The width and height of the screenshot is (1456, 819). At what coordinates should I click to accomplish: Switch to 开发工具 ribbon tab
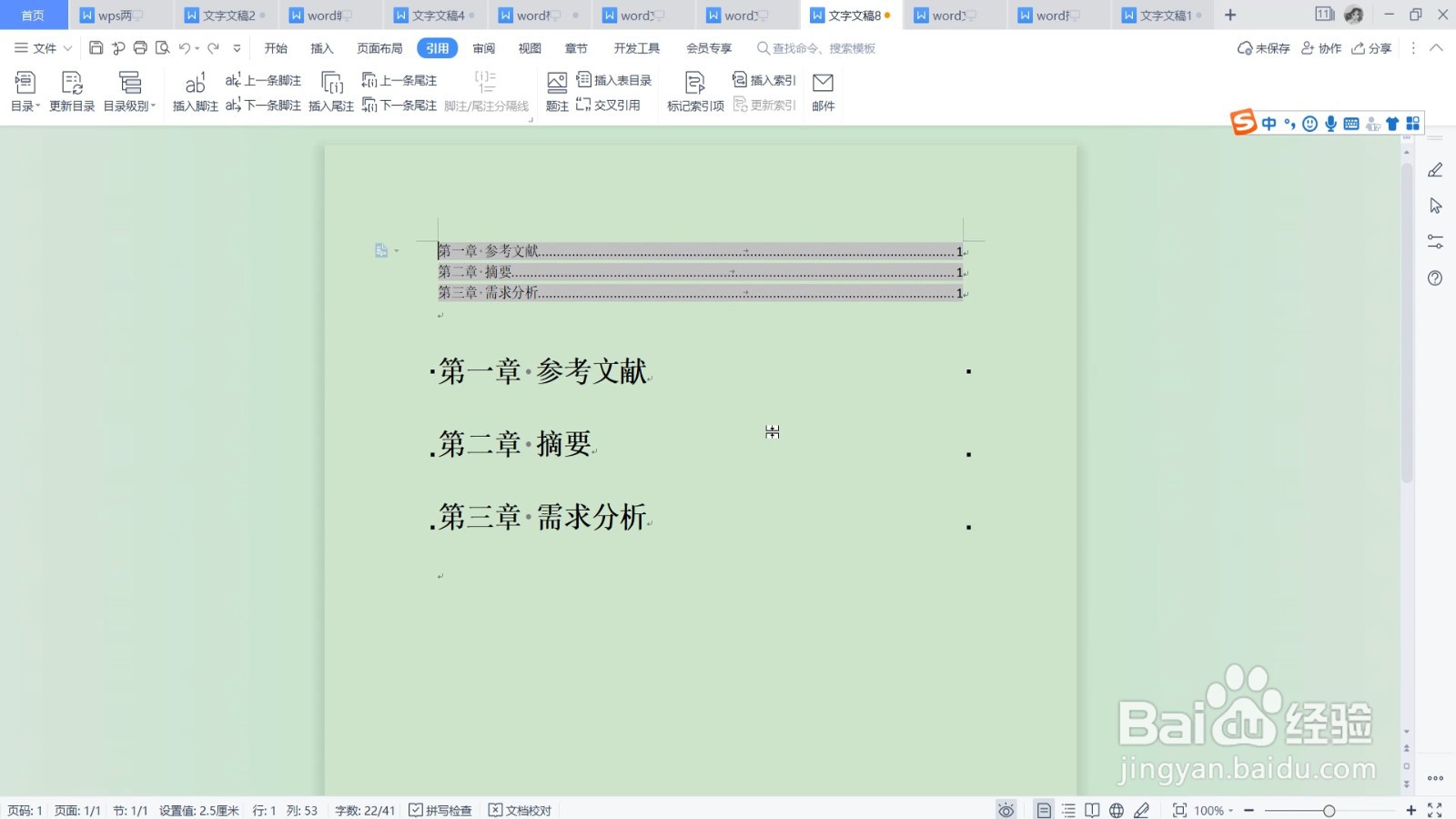[637, 48]
